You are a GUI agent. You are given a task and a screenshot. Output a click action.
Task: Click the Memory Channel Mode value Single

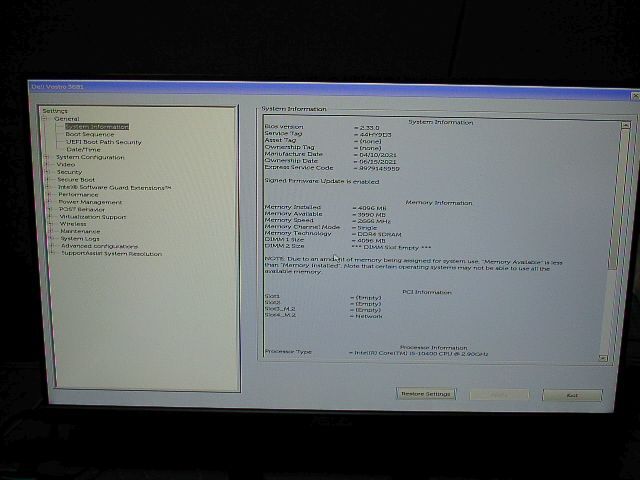coord(367,228)
